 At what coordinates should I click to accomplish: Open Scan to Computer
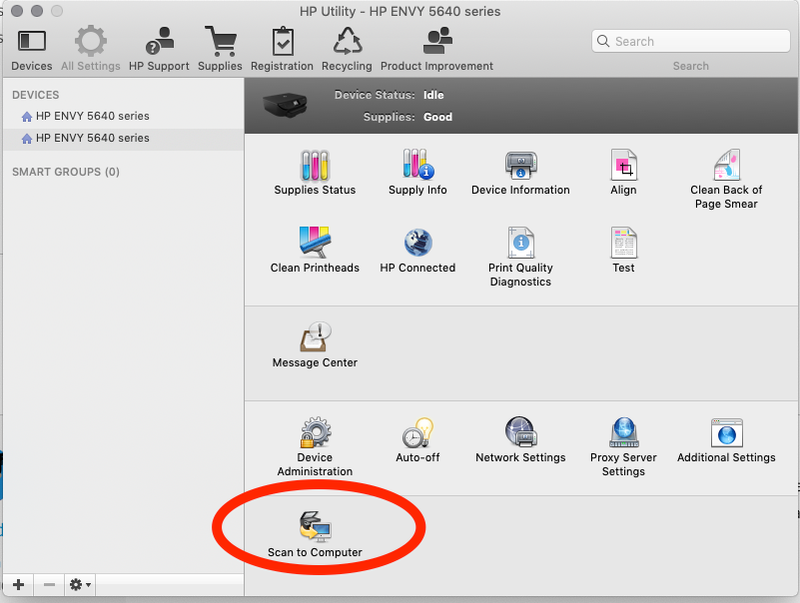(x=315, y=535)
